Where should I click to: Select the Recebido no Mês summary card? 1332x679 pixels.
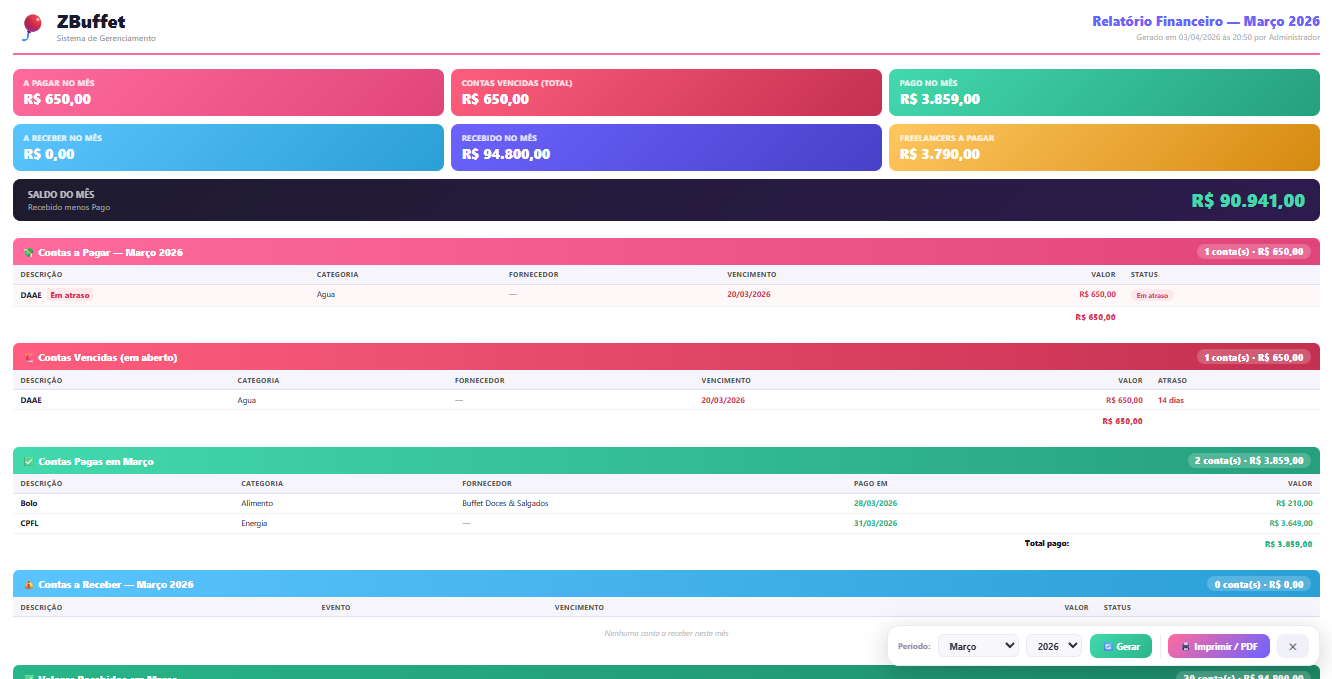(x=666, y=147)
